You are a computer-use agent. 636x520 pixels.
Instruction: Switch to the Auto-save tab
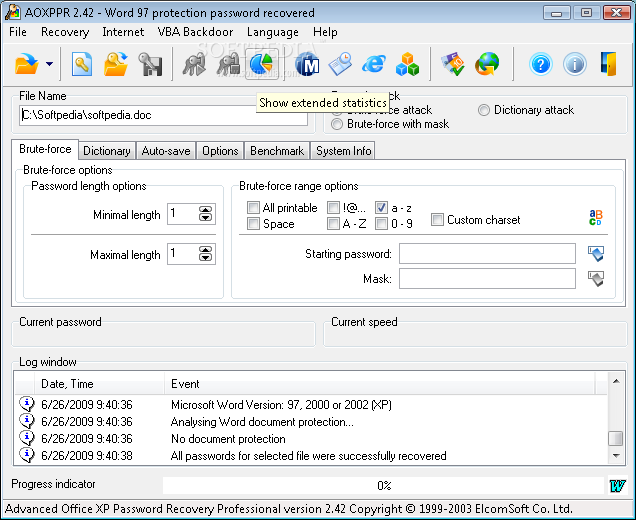point(166,151)
